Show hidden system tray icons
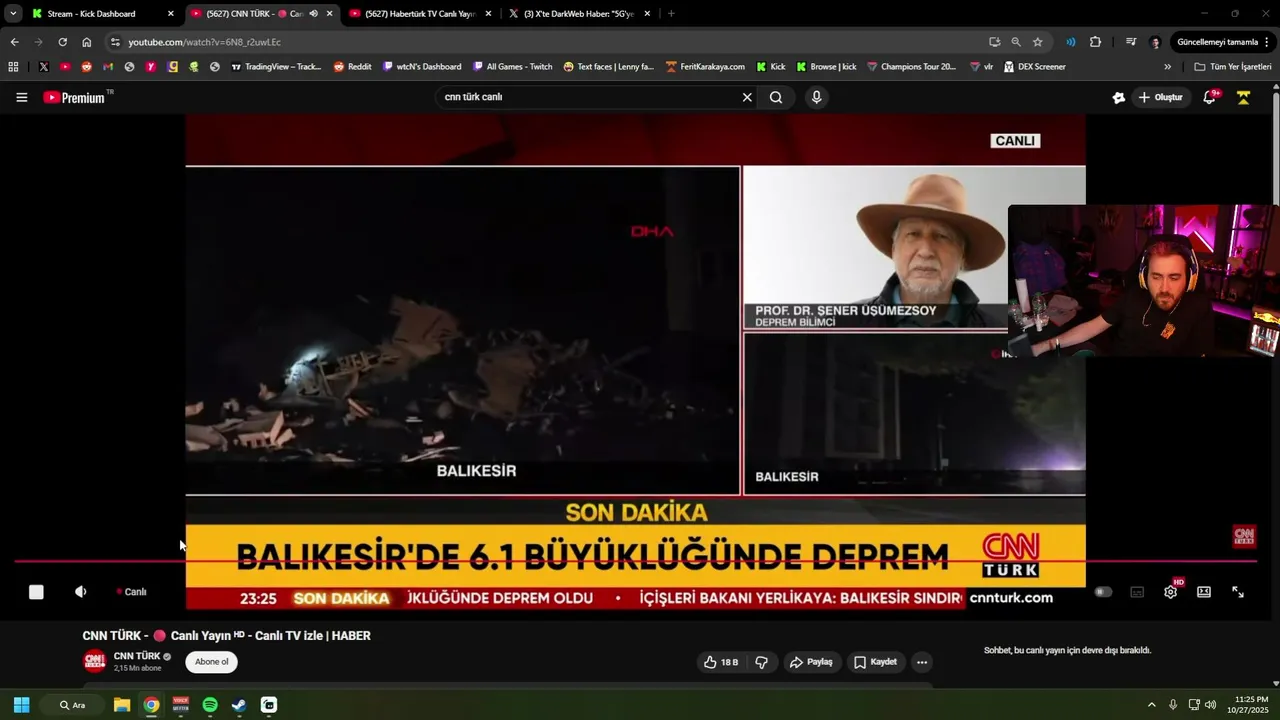 (1151, 705)
